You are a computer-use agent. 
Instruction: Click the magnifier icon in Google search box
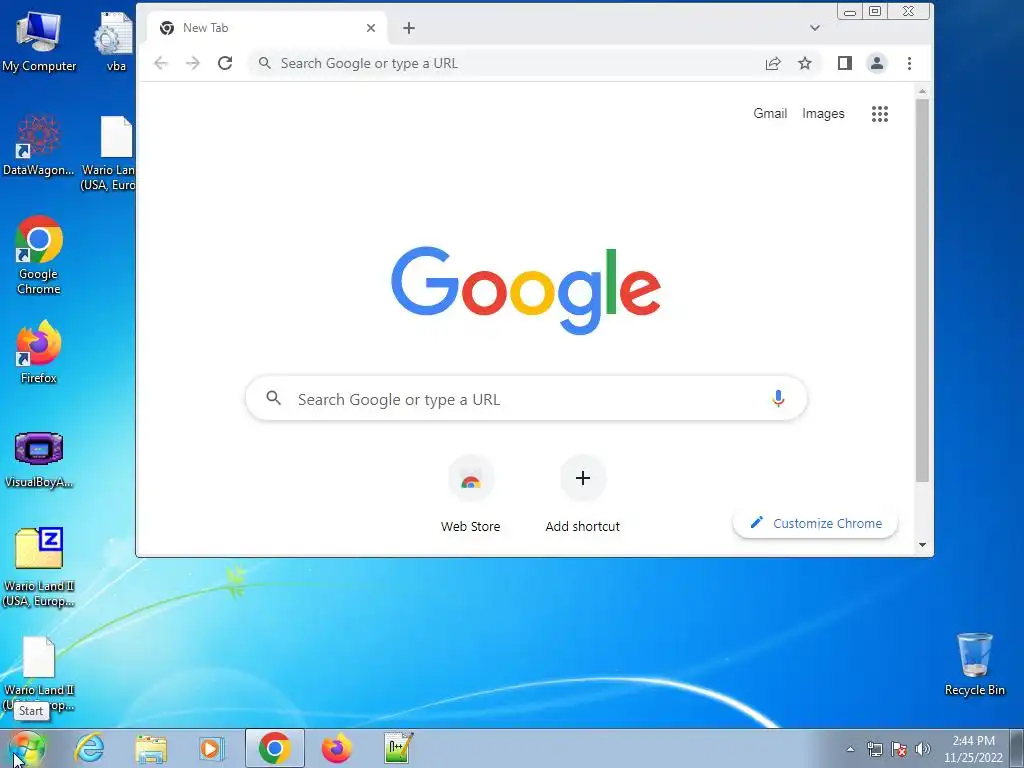(x=274, y=398)
